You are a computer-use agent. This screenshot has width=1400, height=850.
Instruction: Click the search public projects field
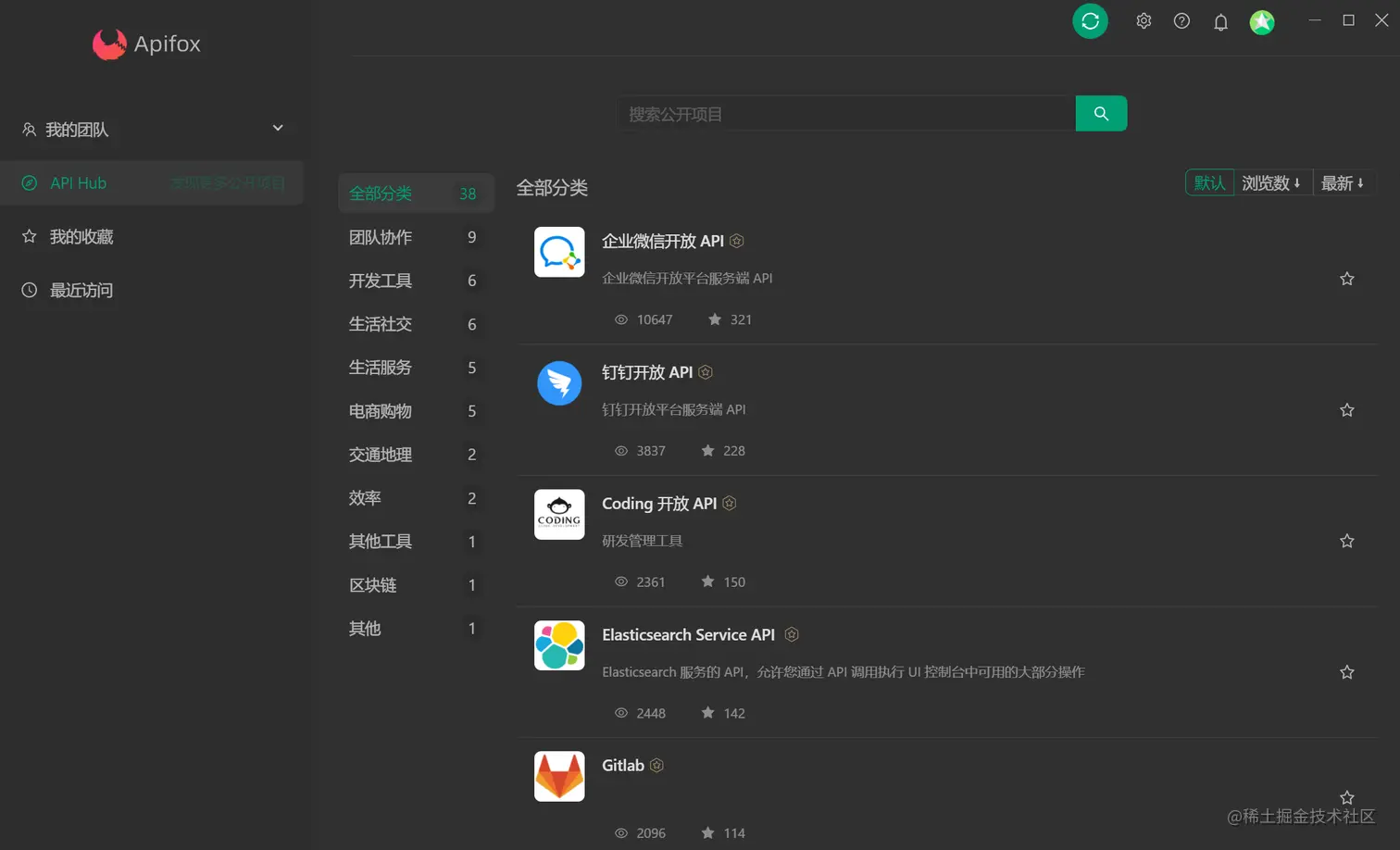pos(846,113)
